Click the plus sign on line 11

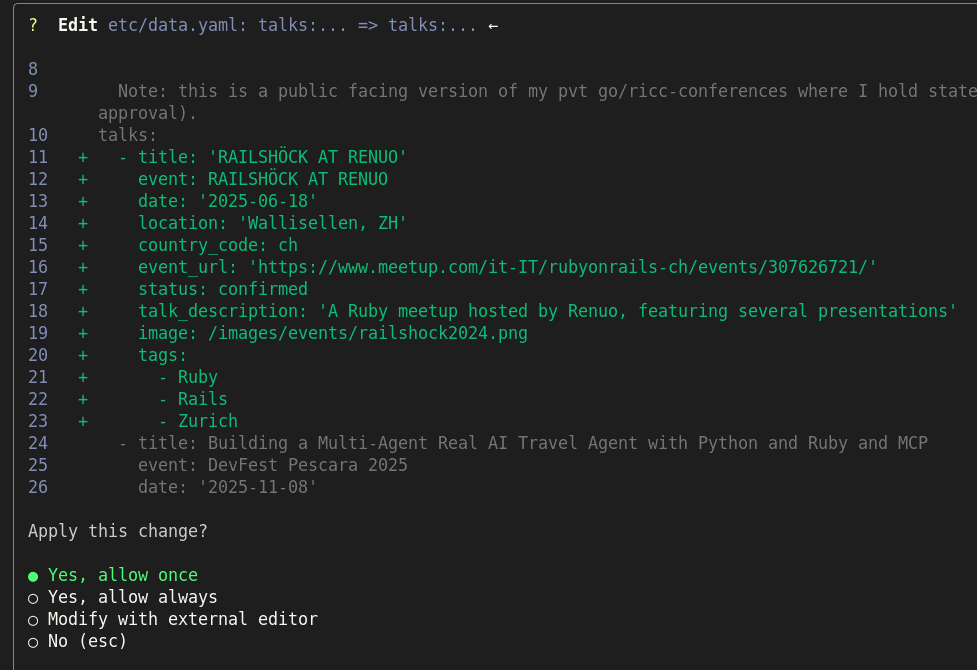[x=83, y=157]
